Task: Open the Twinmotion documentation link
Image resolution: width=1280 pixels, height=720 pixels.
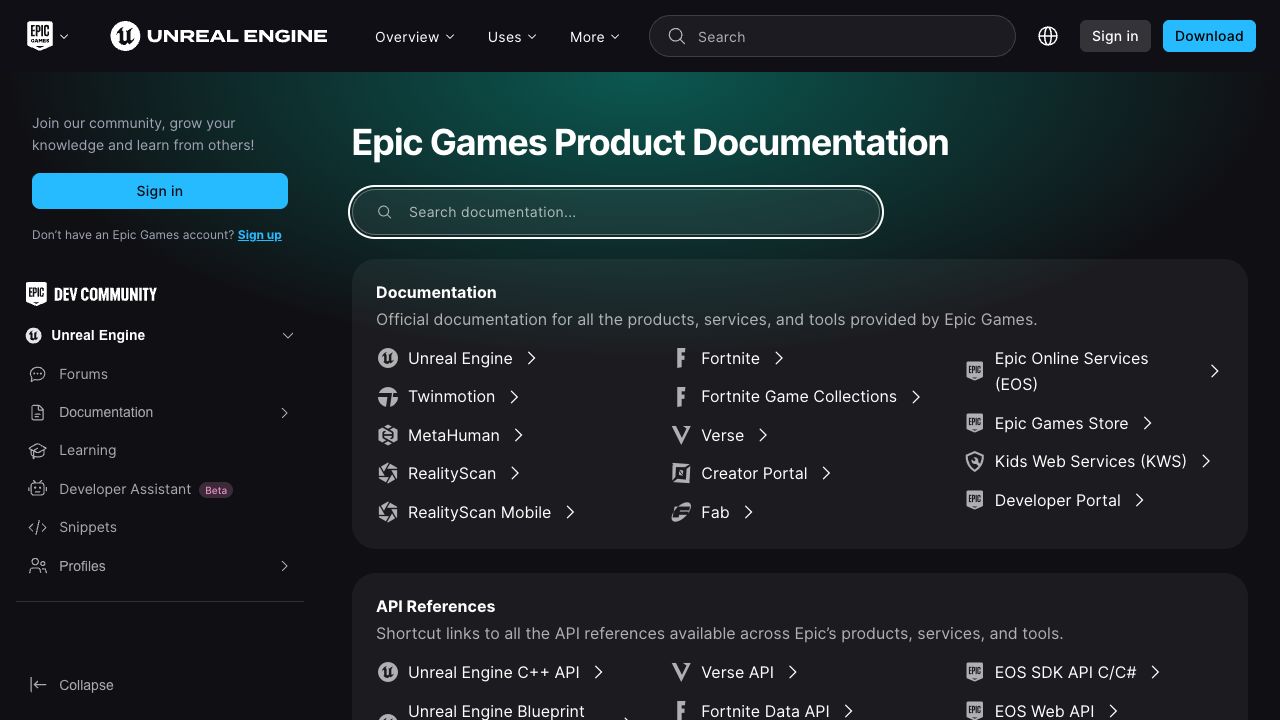Action: click(x=451, y=397)
